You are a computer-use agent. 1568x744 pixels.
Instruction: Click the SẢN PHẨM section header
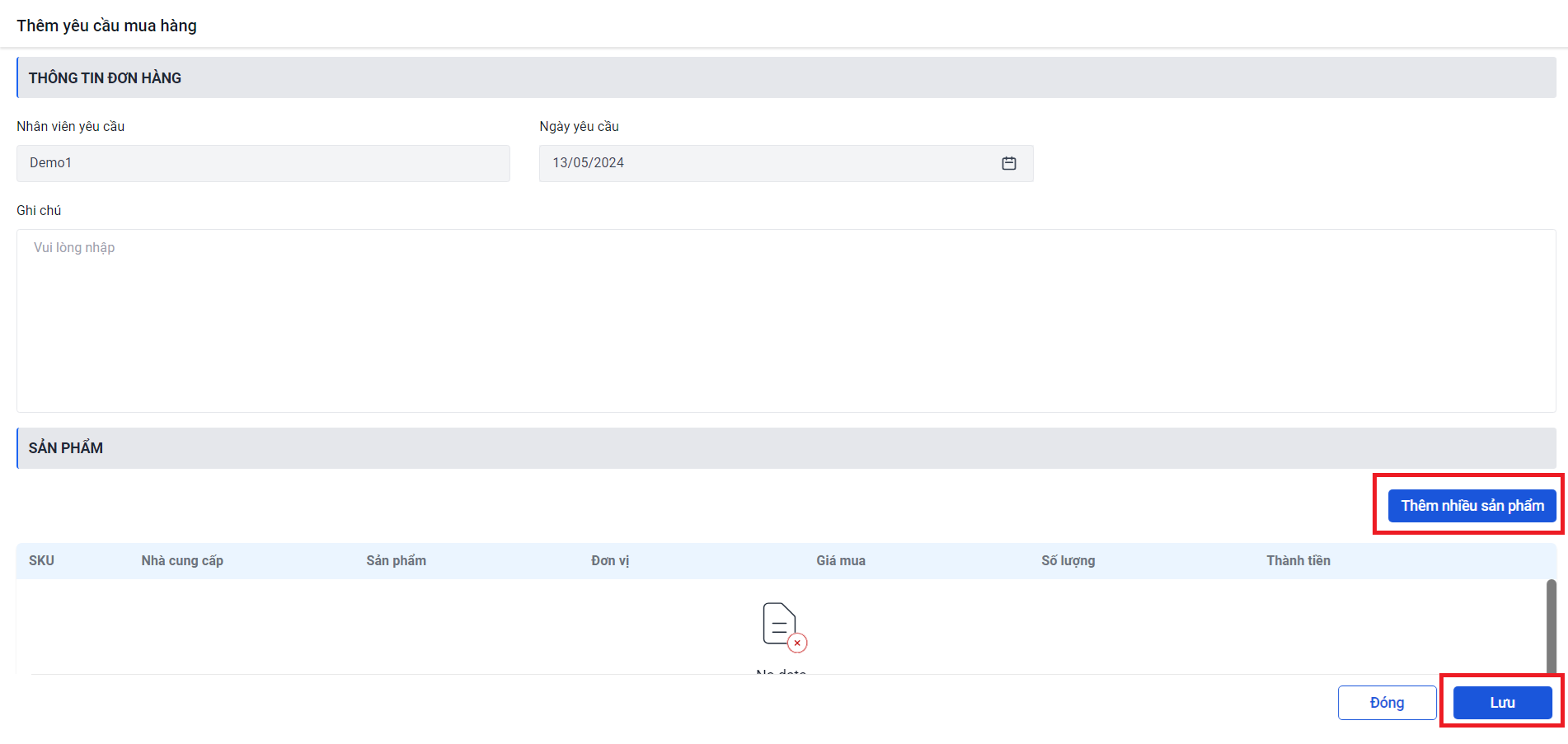(x=786, y=448)
